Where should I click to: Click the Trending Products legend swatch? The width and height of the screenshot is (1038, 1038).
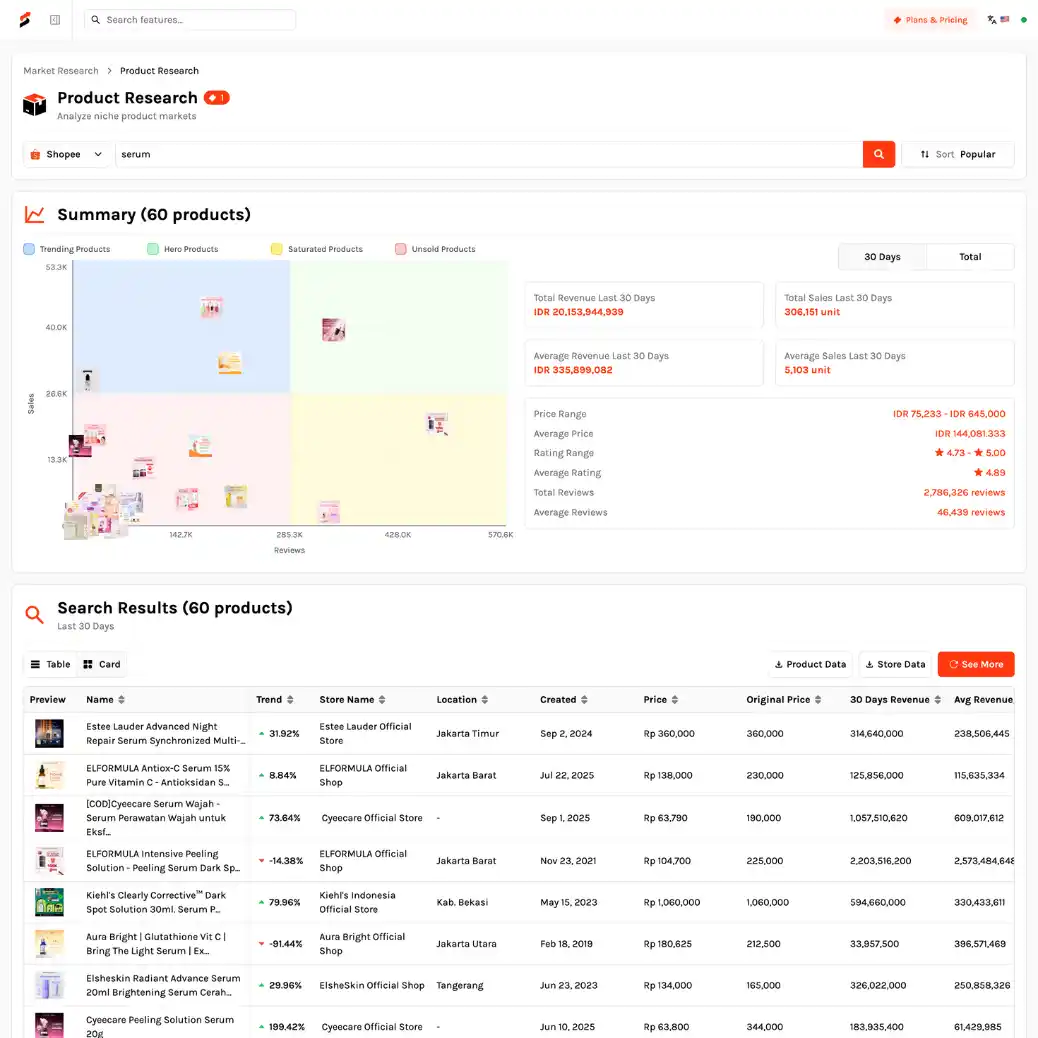[x=29, y=249]
